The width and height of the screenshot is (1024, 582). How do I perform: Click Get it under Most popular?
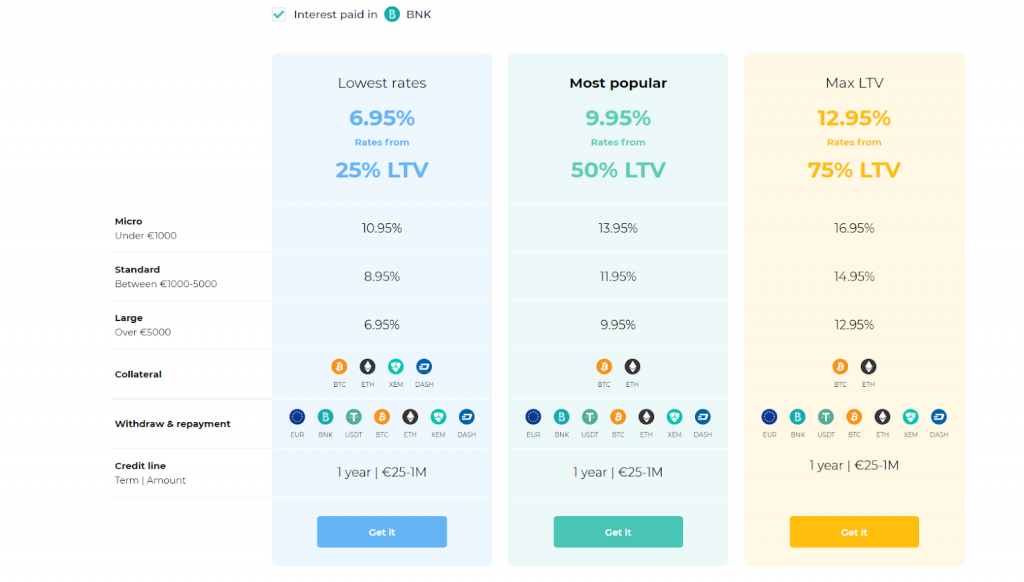tap(618, 532)
